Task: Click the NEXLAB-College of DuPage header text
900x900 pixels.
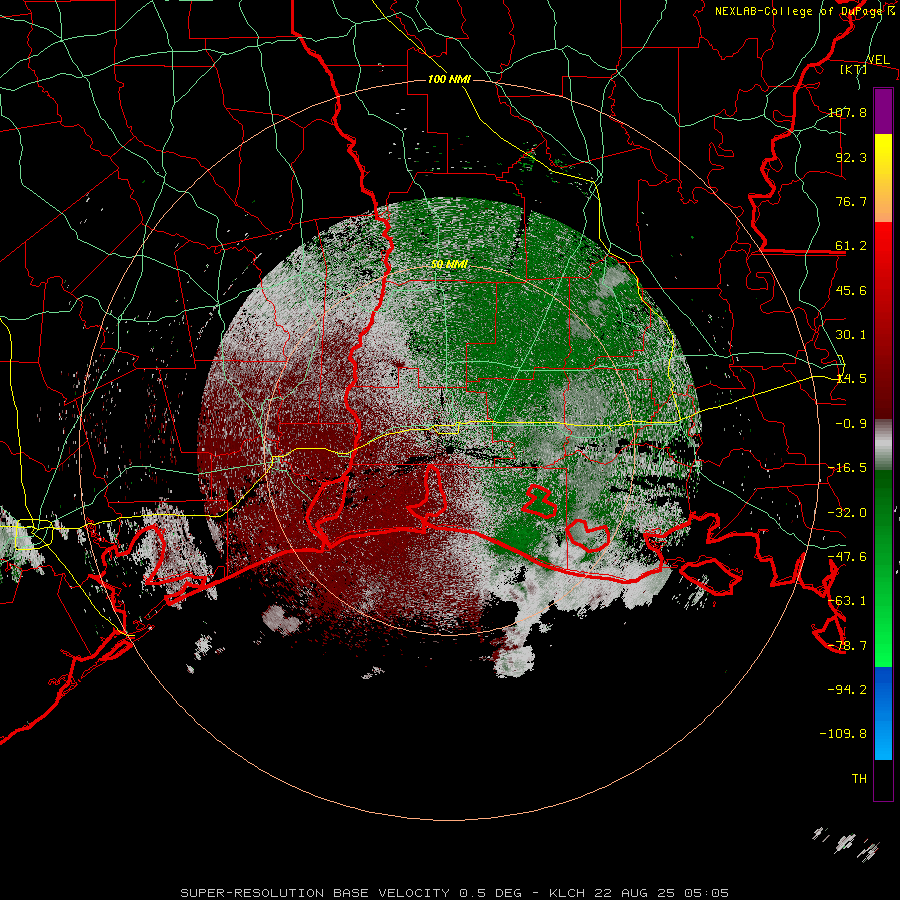Action: [x=804, y=11]
